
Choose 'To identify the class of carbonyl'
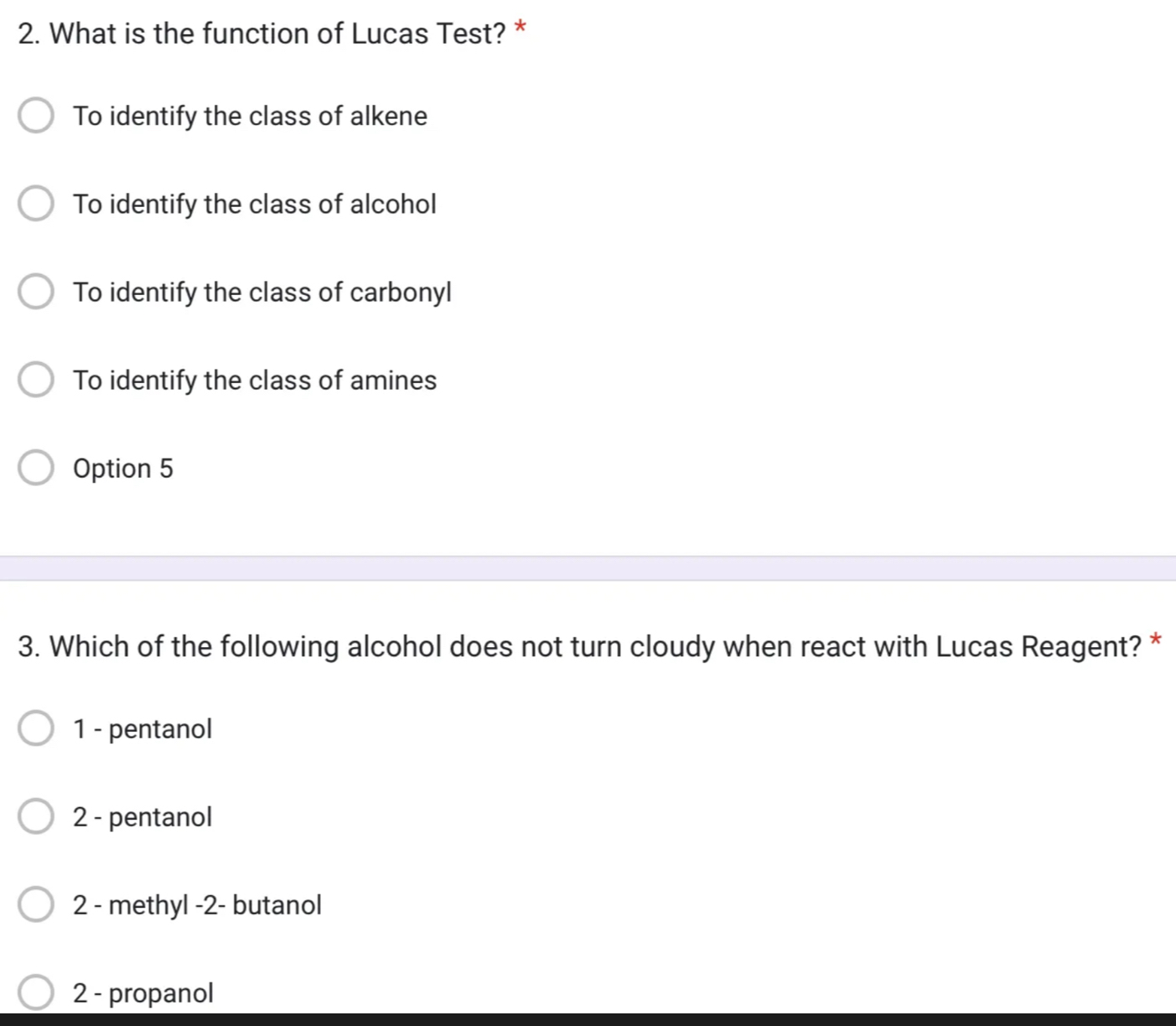point(35,291)
